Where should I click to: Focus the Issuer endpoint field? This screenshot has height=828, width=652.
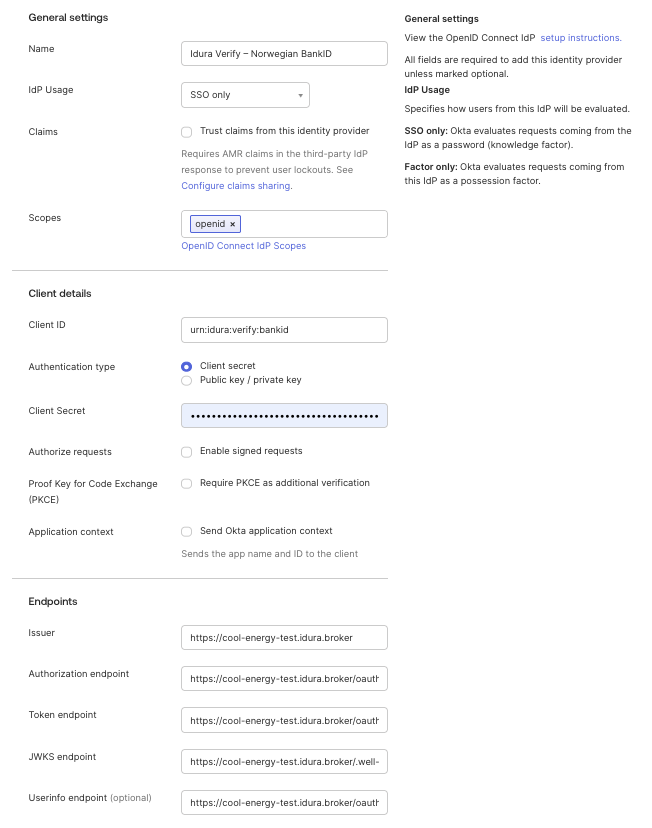283,637
